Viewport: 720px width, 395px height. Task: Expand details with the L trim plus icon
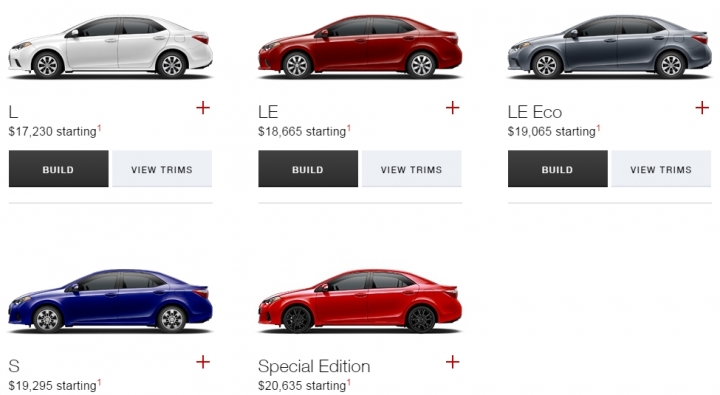[203, 108]
